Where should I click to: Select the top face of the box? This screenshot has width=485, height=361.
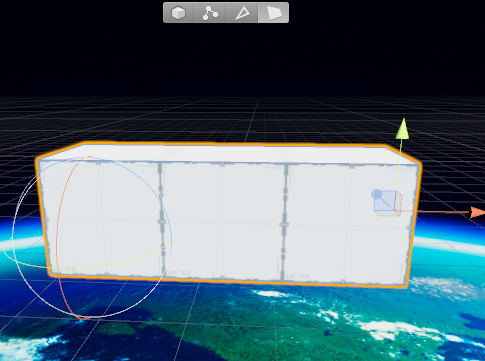[230, 154]
